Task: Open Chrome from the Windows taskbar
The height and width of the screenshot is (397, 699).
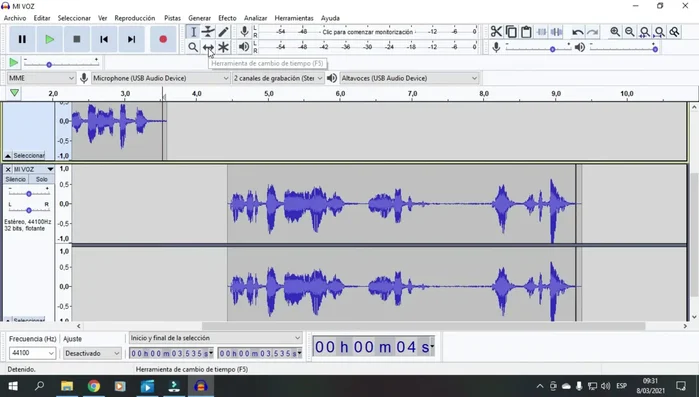Action: pos(94,386)
